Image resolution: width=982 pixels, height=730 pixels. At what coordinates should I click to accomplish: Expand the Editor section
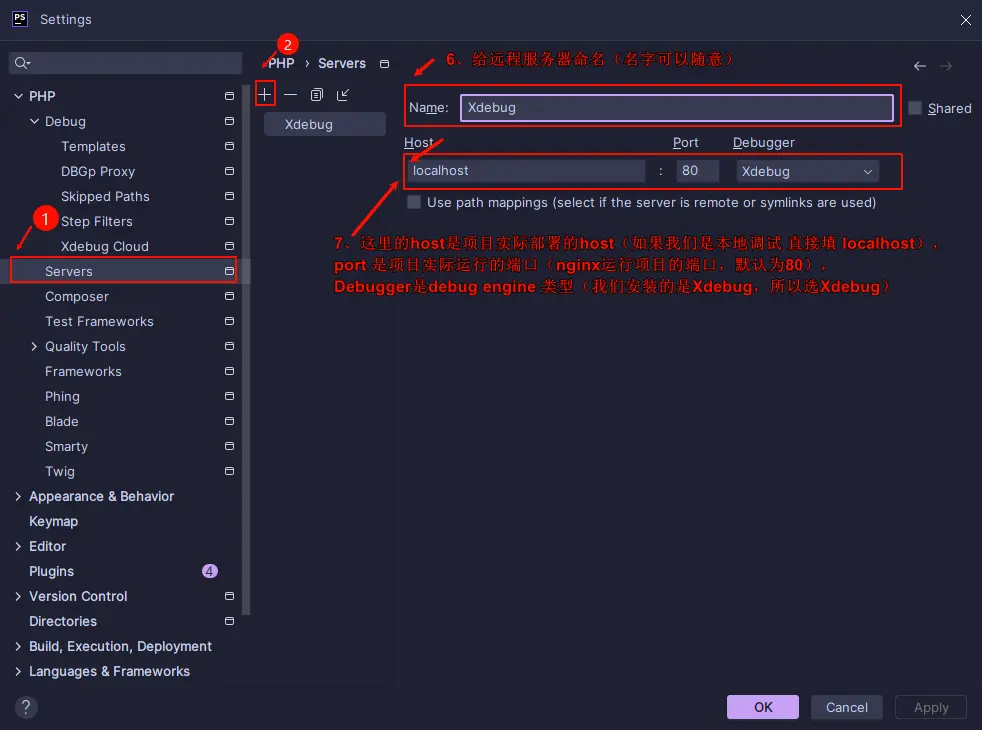[x=18, y=547]
